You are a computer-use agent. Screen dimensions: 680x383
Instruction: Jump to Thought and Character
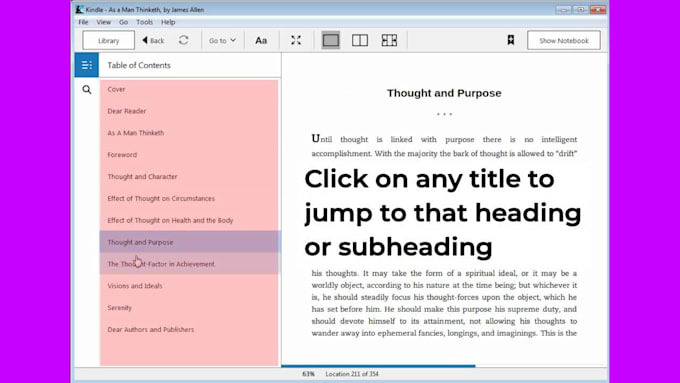pos(142,177)
